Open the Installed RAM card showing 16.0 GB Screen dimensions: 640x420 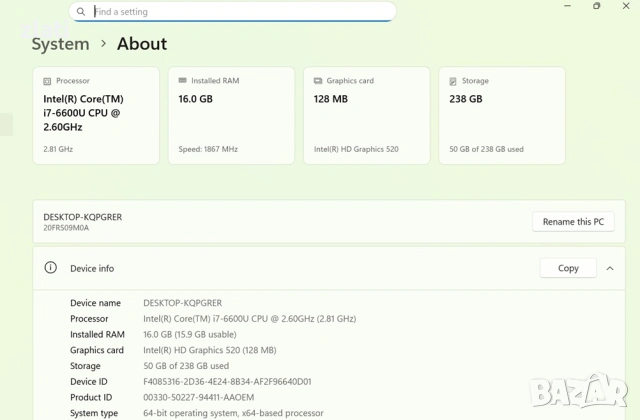click(x=231, y=116)
